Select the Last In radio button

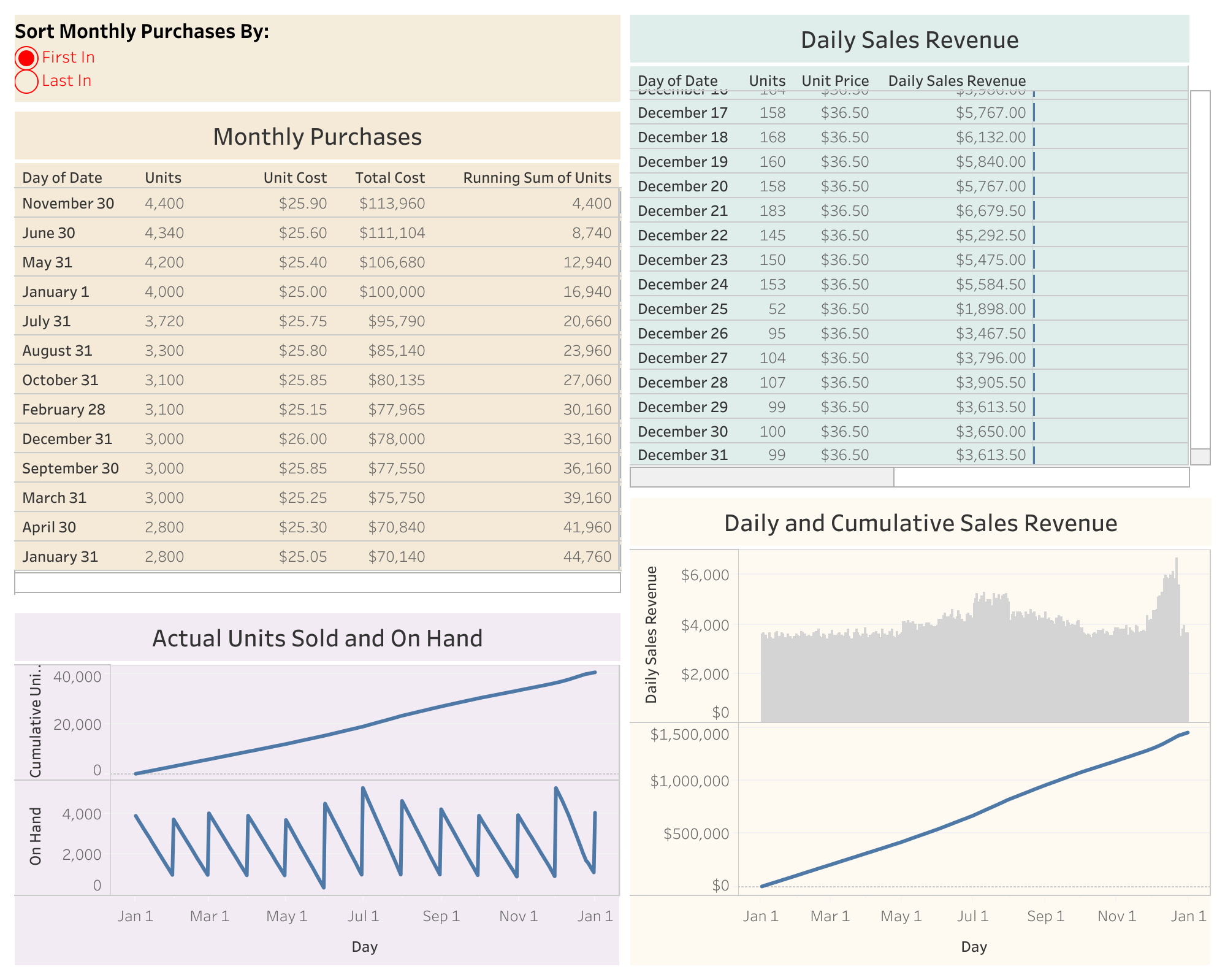pyautogui.click(x=26, y=82)
